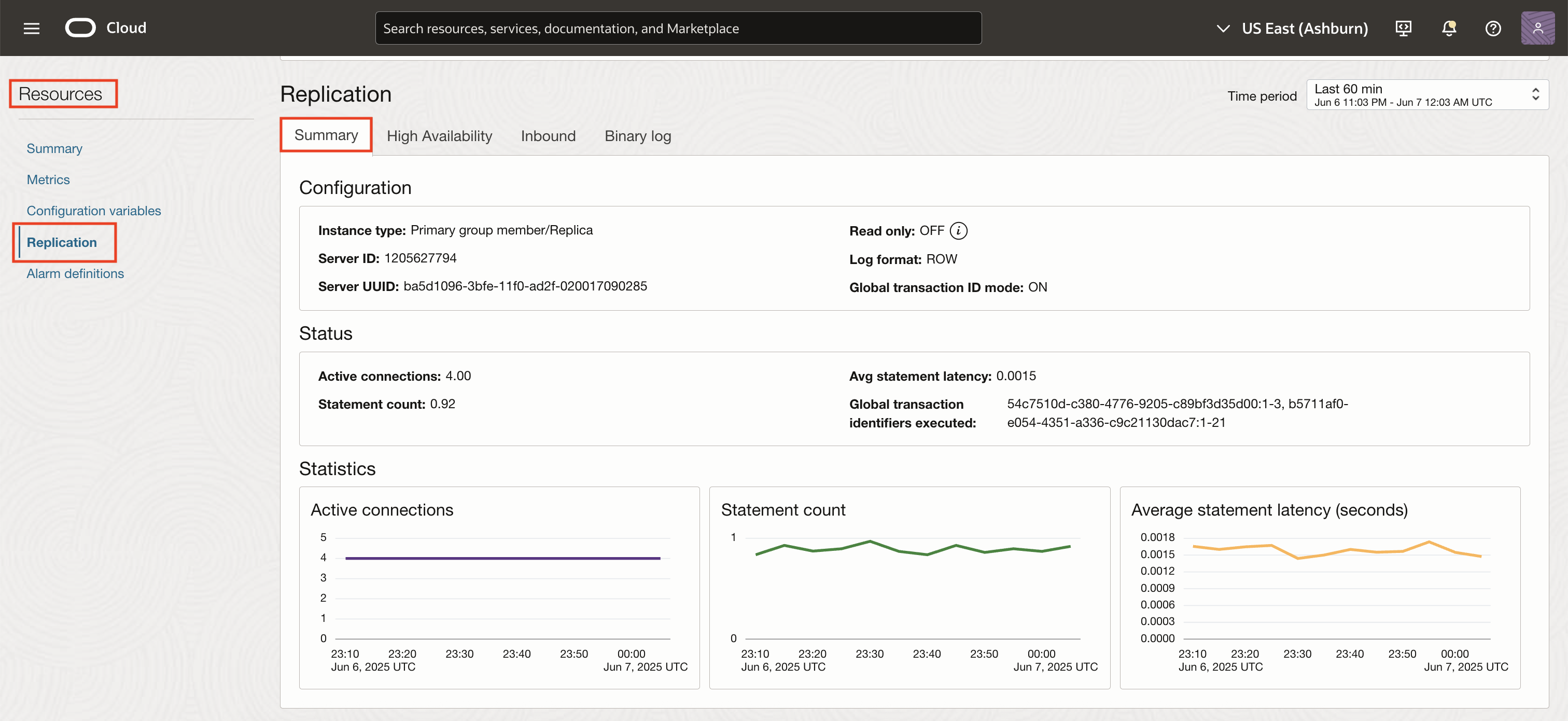Select Summary in the Resources sidebar
Viewport: 1568px width, 721px height.
(x=54, y=148)
